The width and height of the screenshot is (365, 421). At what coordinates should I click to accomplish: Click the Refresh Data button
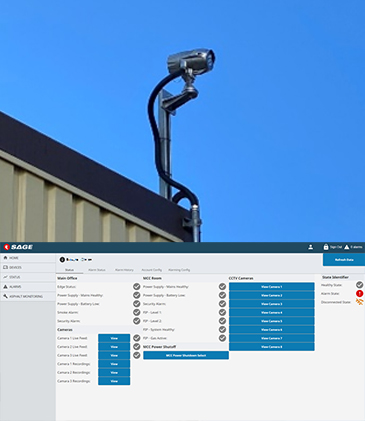344,260
